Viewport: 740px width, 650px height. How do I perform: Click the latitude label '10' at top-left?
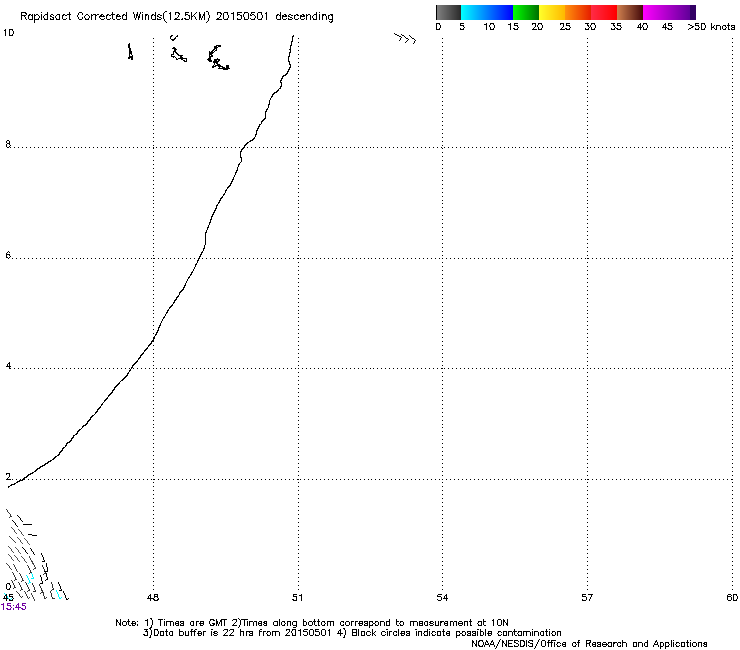[8, 33]
